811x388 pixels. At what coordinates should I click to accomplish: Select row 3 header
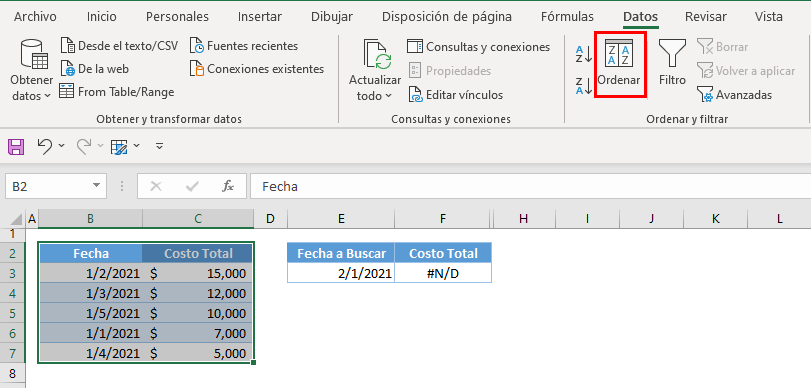coord(12,273)
